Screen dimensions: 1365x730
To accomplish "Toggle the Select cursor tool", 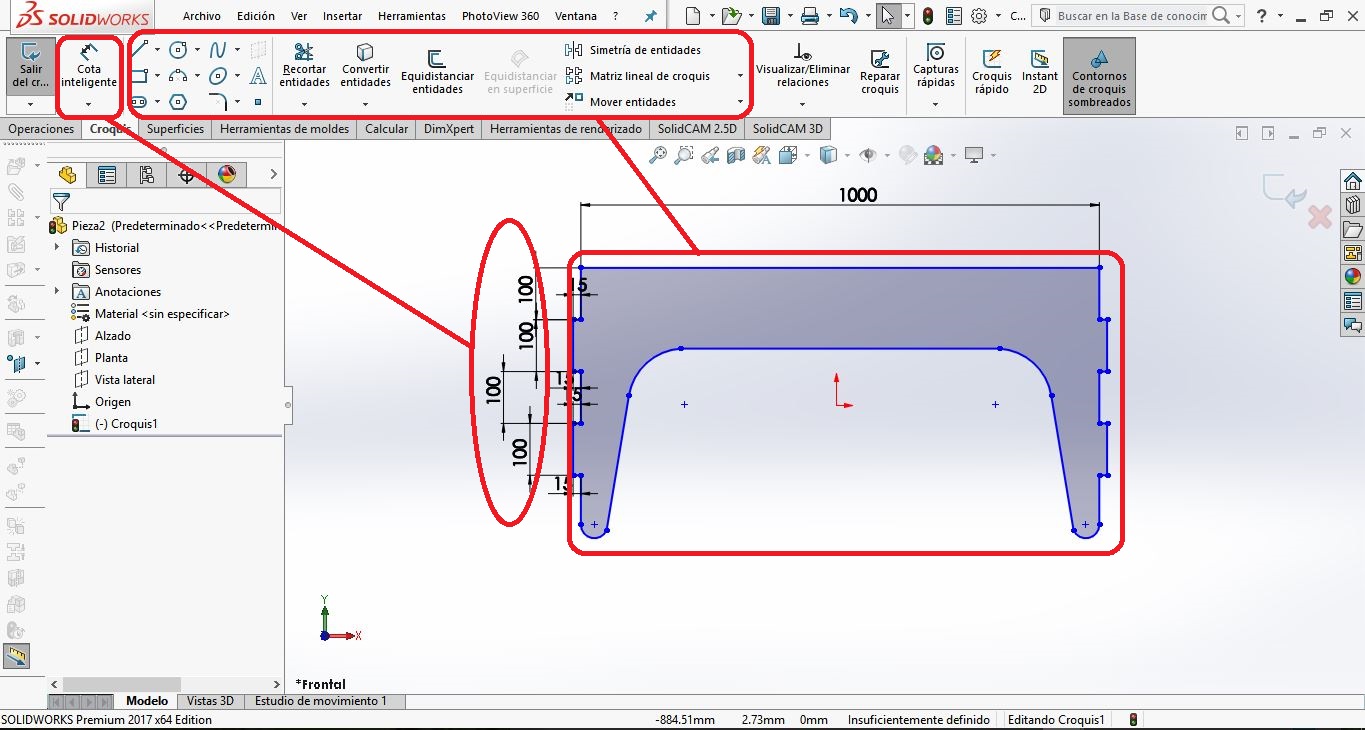I will point(888,16).
